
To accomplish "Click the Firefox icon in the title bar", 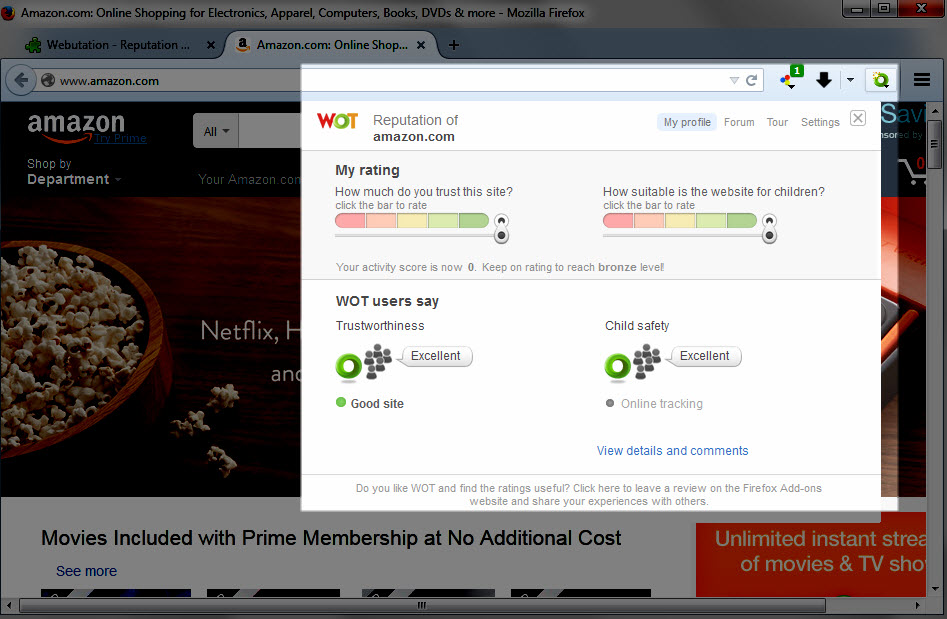I will [x=8, y=12].
